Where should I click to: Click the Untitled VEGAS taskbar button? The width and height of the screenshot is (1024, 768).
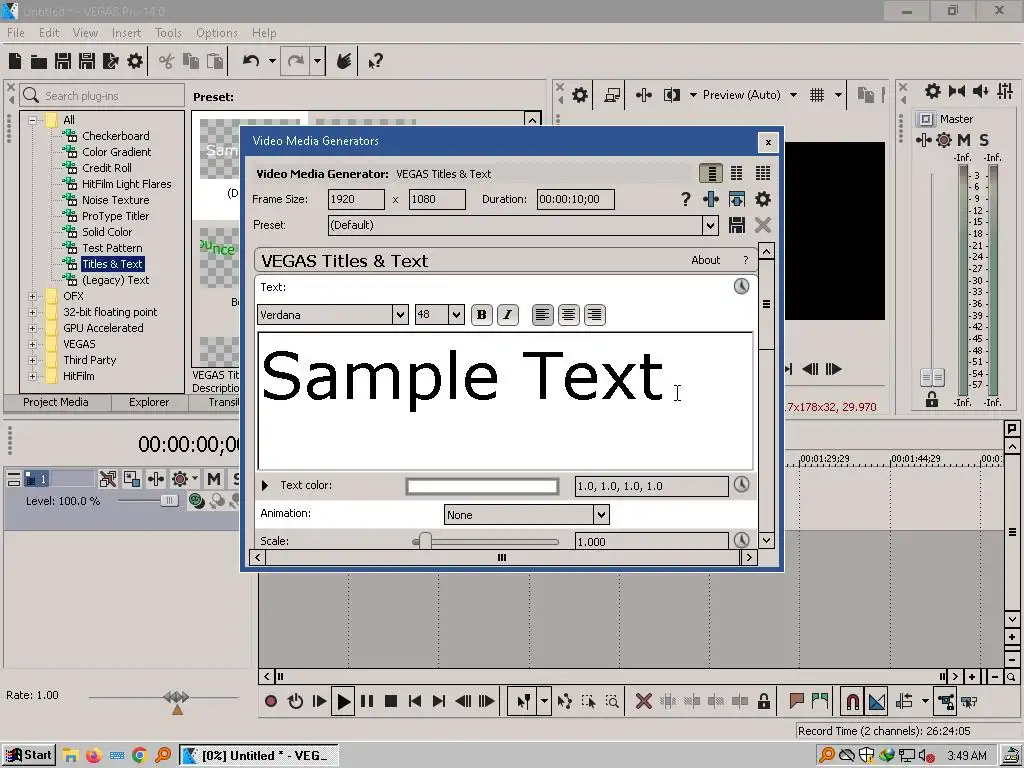259,756
